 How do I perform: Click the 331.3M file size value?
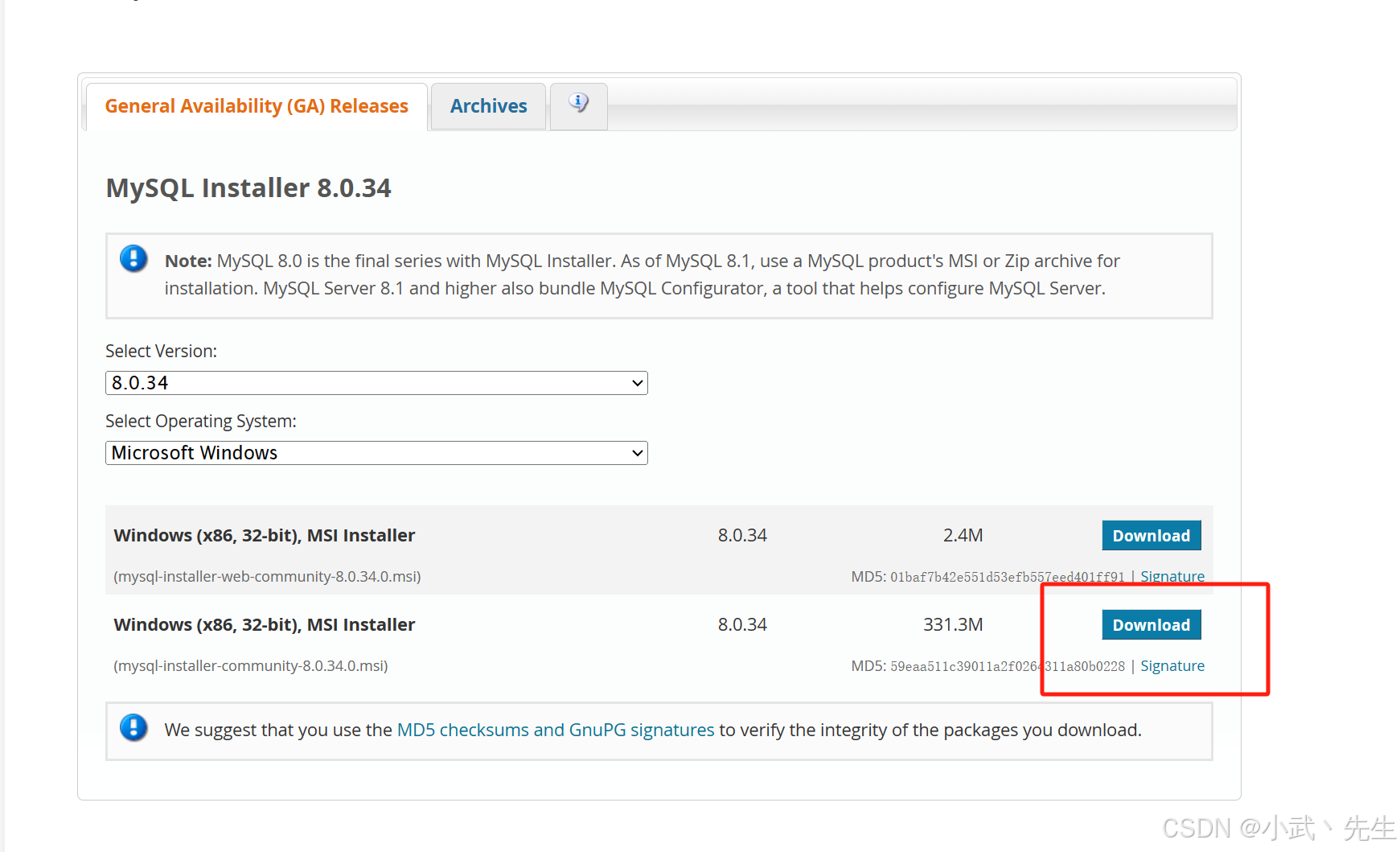953,625
